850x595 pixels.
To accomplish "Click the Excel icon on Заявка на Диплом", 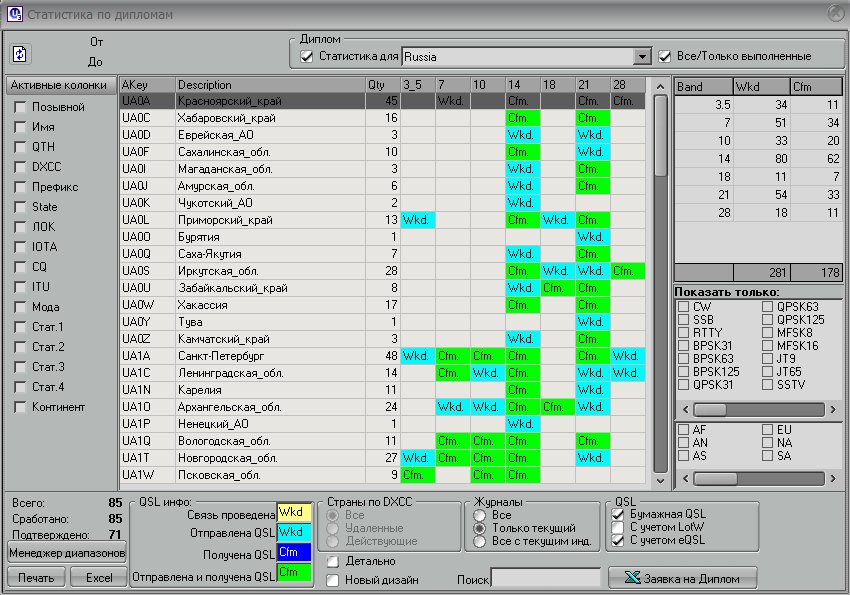I will click(632, 578).
